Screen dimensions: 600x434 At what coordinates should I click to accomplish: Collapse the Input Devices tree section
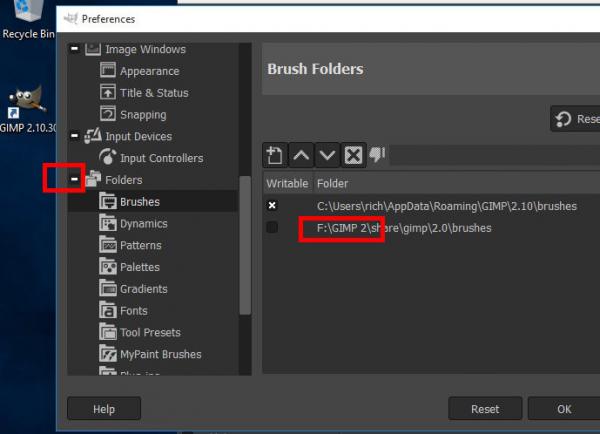click(x=75, y=135)
